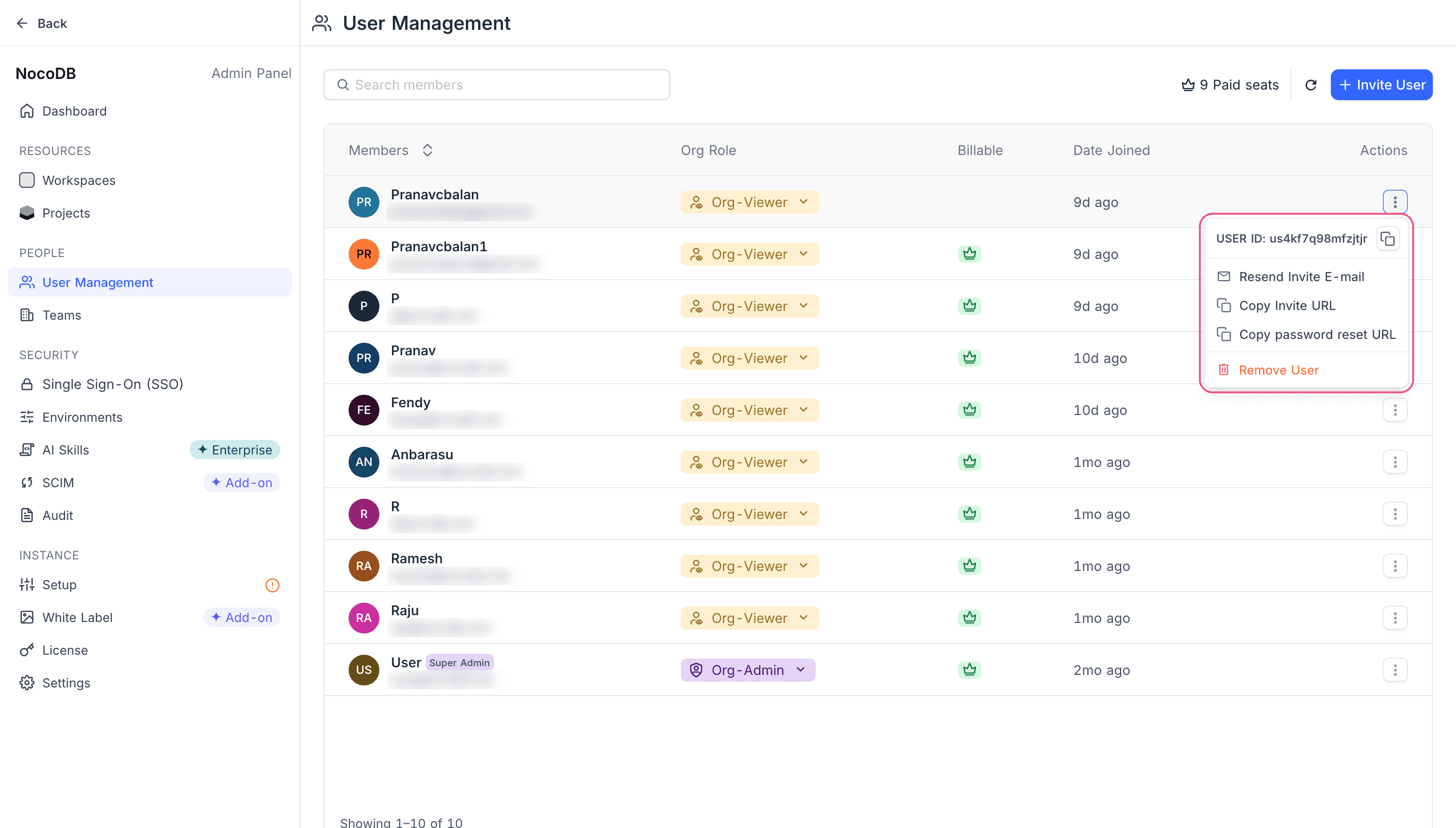Open the Org-Admin role dropdown
This screenshot has width=1456, height=828.
point(748,670)
